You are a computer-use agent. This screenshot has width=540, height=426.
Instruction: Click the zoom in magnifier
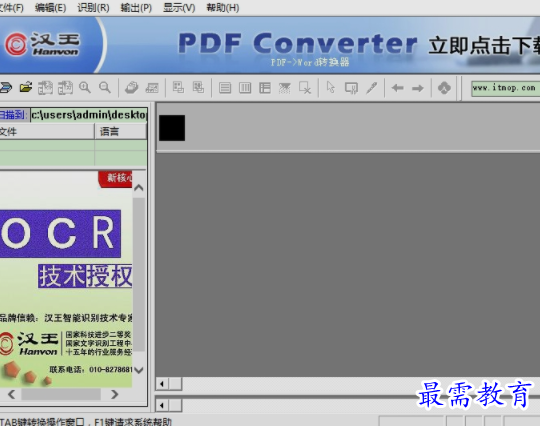click(85, 88)
